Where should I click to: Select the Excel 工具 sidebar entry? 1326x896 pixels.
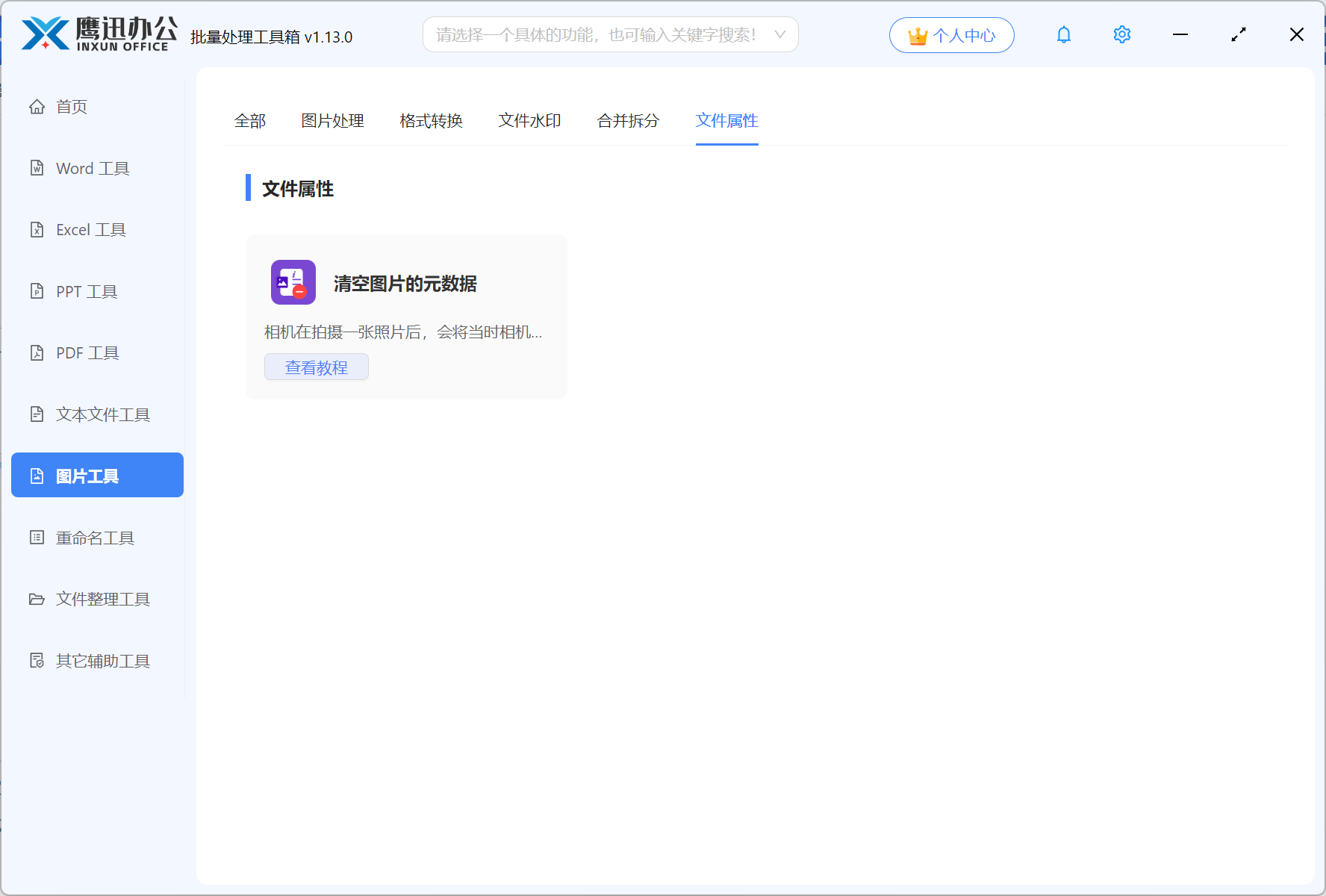pyautogui.click(x=90, y=229)
